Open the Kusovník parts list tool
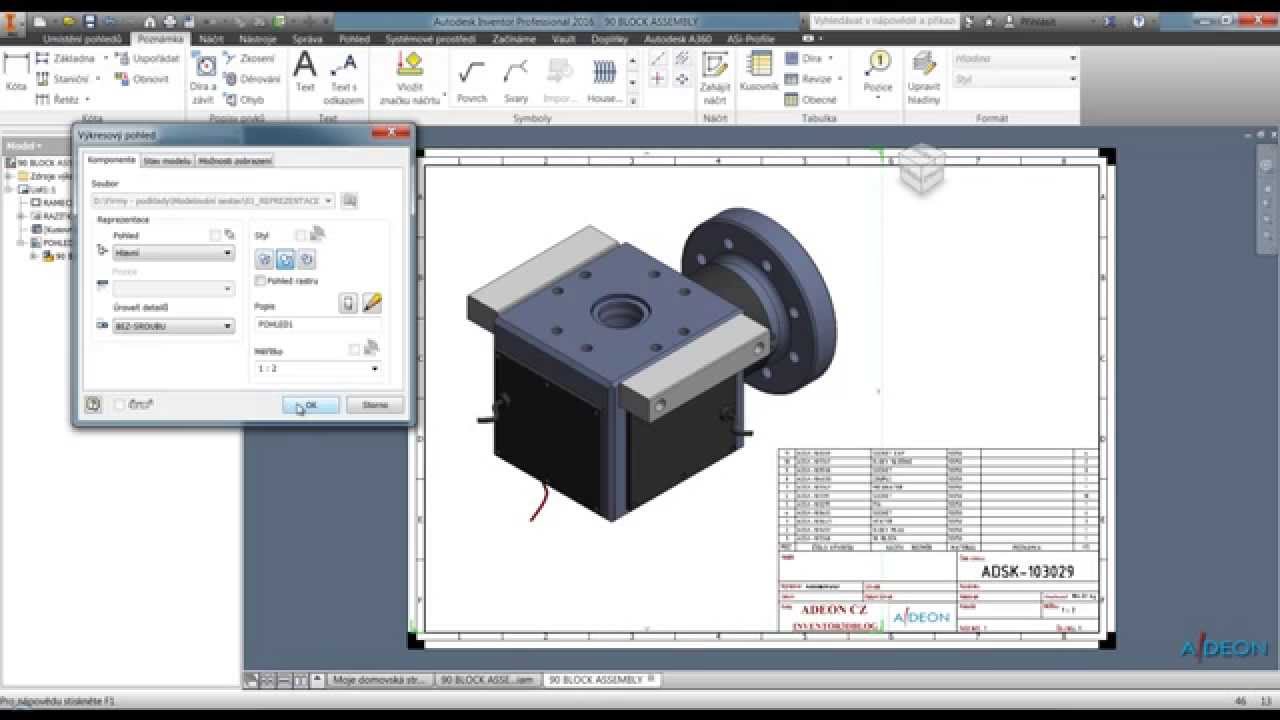The height and width of the screenshot is (720, 1280). click(759, 72)
